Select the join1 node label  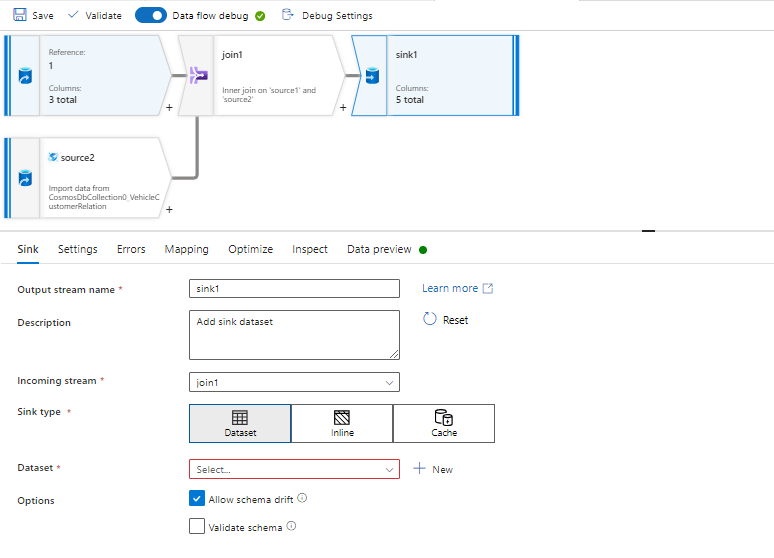(232, 54)
